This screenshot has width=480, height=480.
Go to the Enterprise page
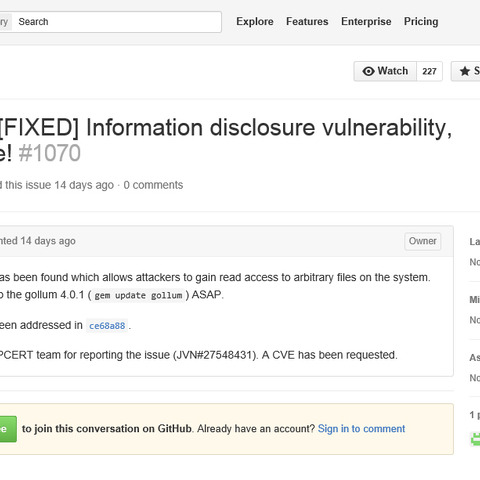(366, 22)
